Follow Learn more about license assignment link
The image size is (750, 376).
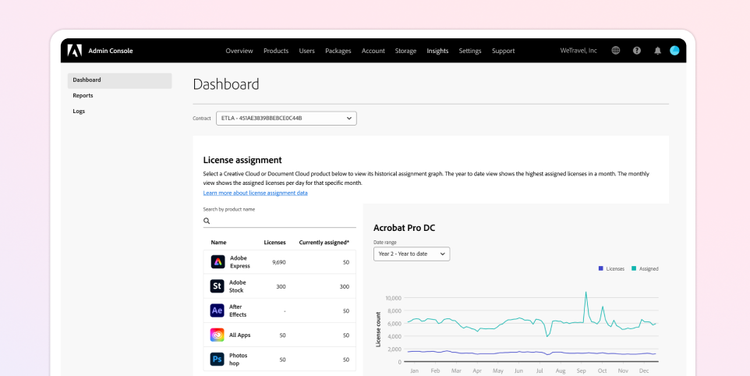coord(255,193)
